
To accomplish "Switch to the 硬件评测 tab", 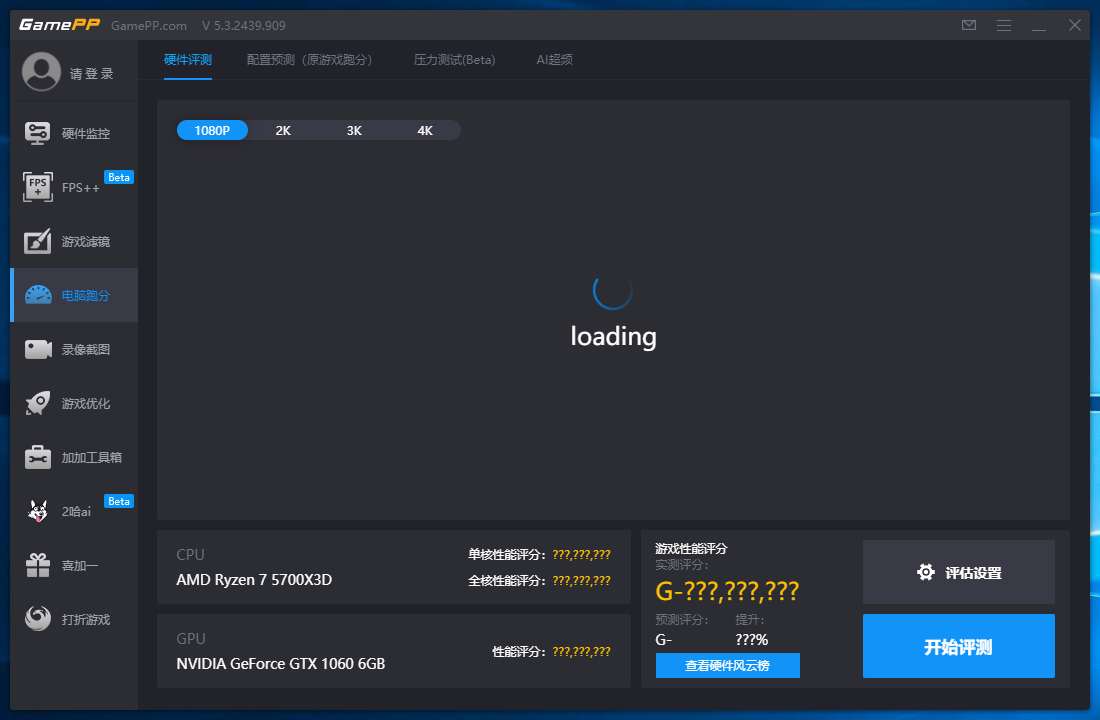I will point(187,60).
